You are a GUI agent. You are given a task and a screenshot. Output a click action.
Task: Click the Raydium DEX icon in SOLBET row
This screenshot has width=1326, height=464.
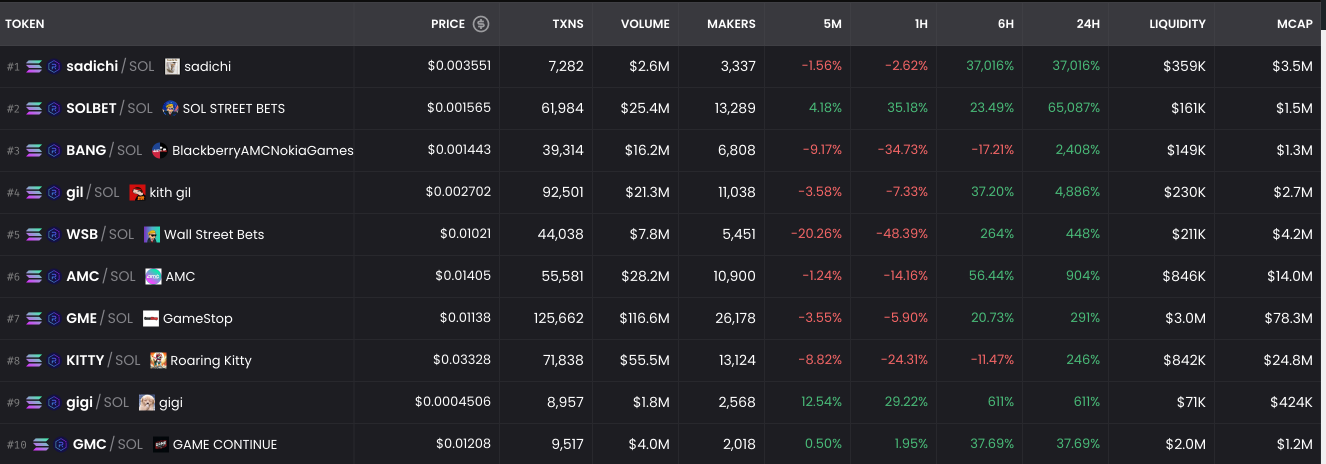tap(54, 108)
